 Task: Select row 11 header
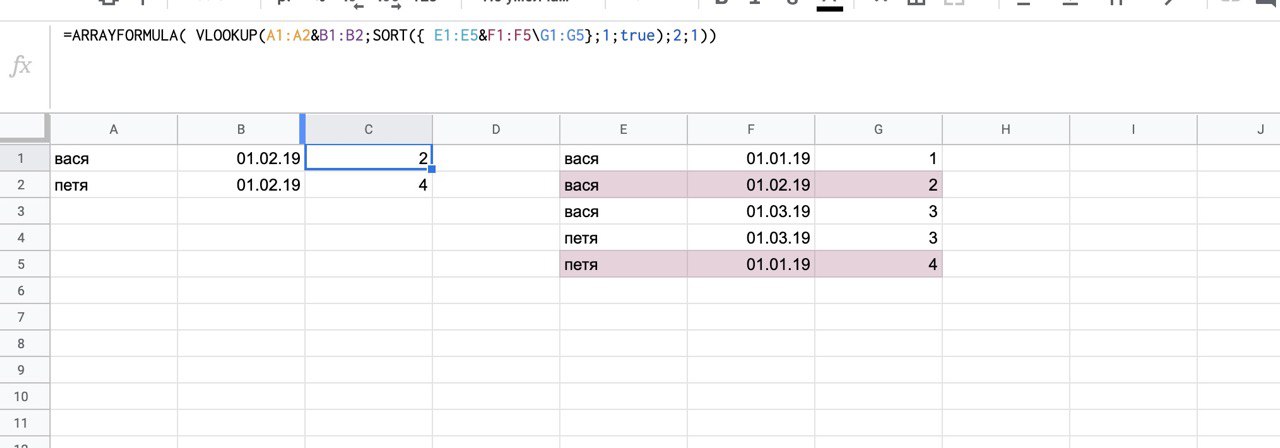click(x=24, y=423)
